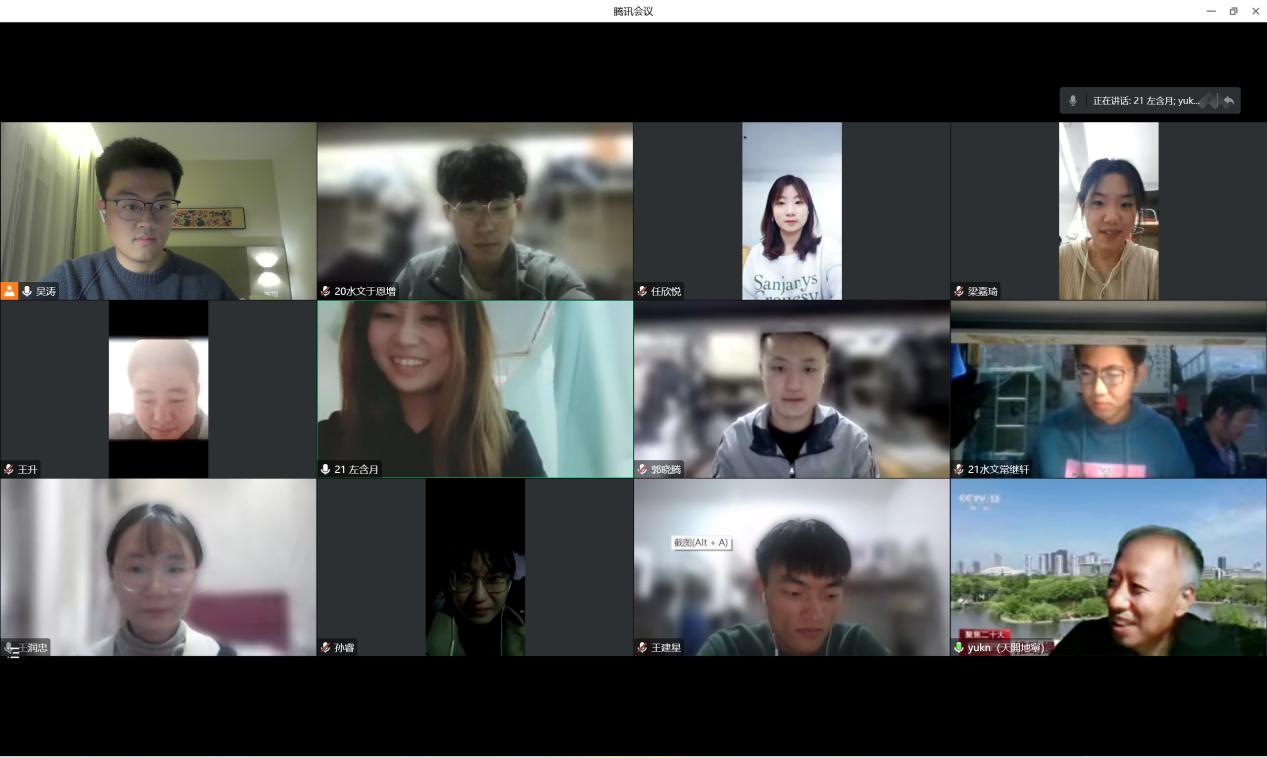This screenshot has width=1267, height=758.
Task: Restore down the meeting window
Action: 1233,11
